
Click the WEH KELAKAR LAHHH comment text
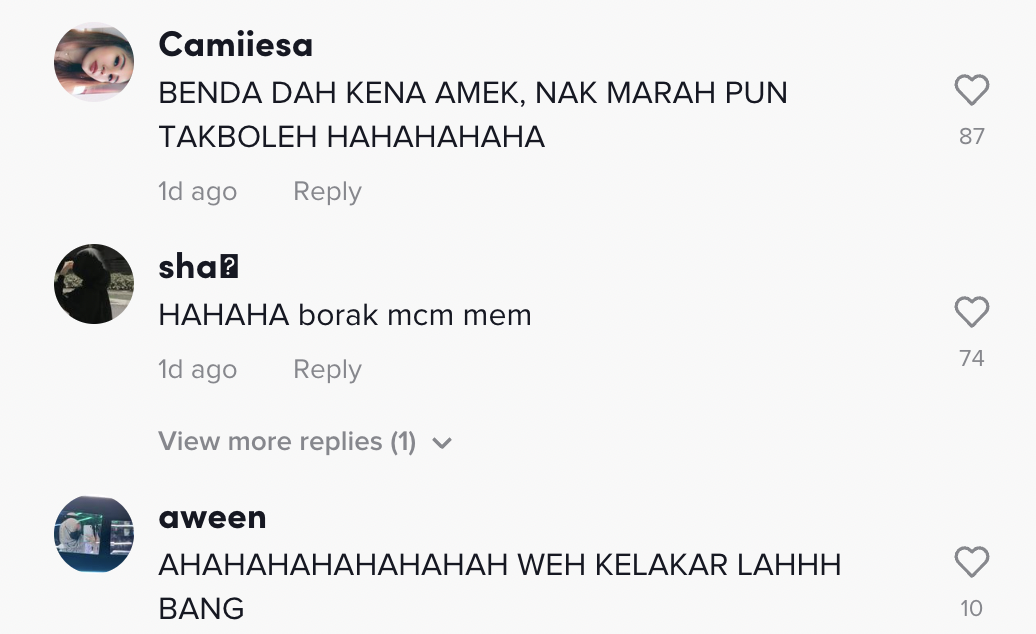pyautogui.click(x=500, y=586)
